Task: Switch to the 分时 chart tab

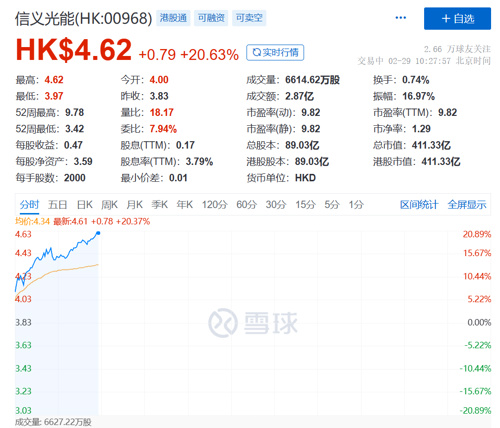Action: pos(29,204)
